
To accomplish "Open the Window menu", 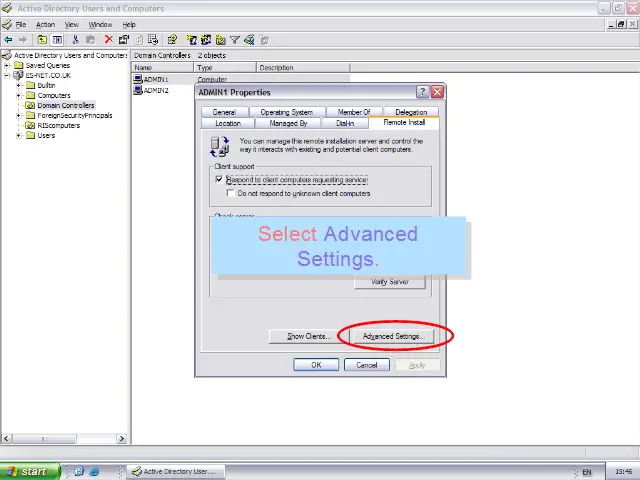I will pyautogui.click(x=100, y=24).
